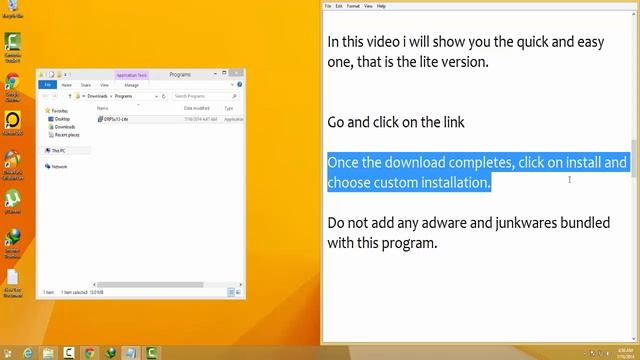Open Notepad's Help menu

[381, 6]
